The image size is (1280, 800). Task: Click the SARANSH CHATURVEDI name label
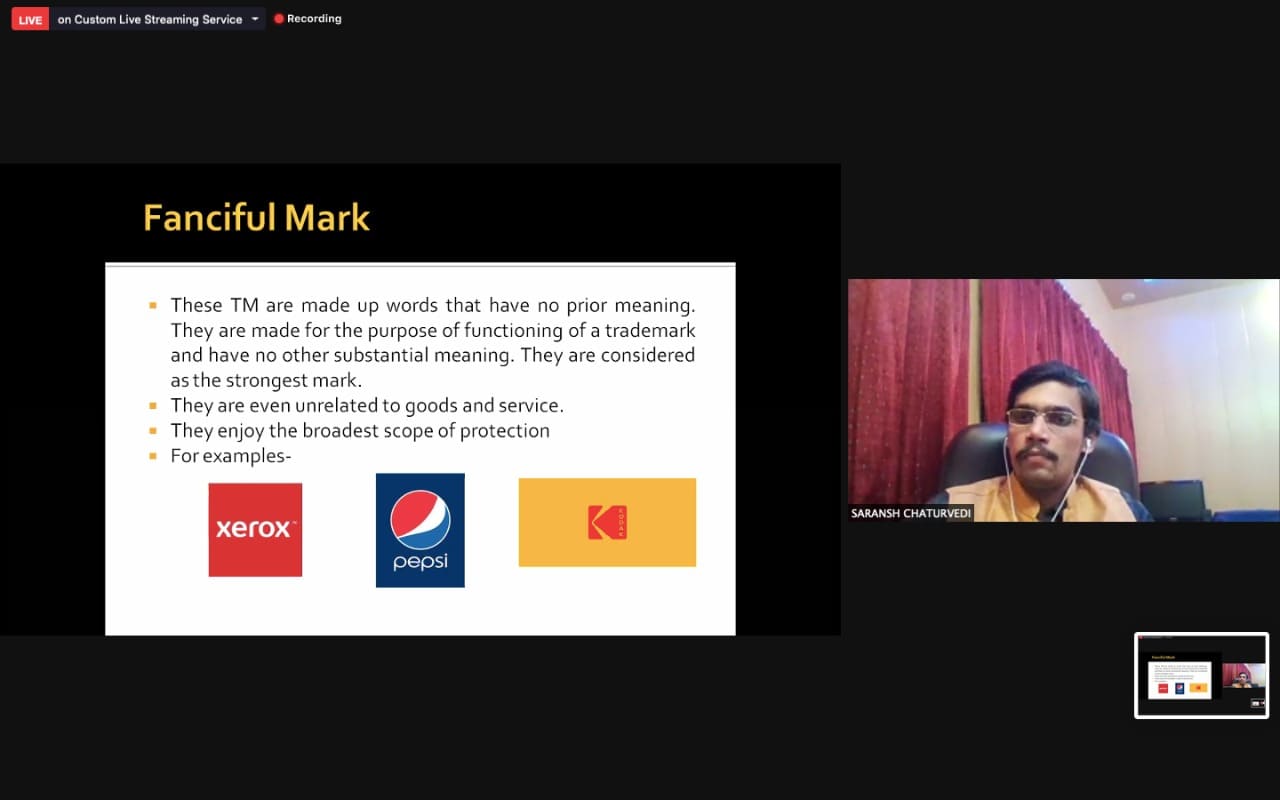pyautogui.click(x=910, y=513)
